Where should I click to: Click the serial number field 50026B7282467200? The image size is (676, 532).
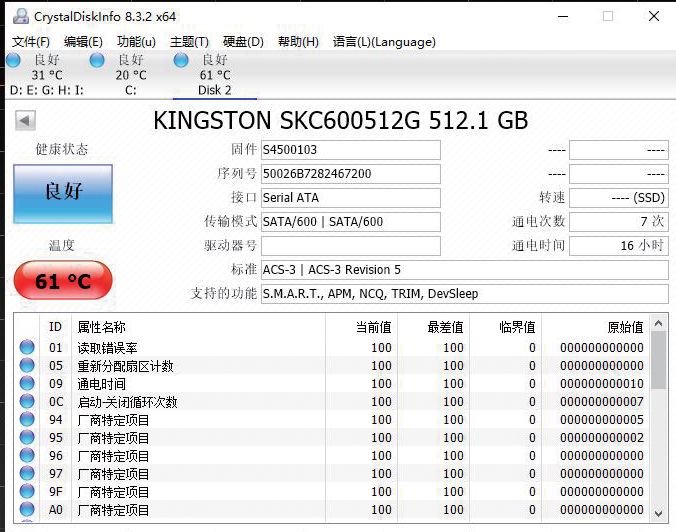point(351,174)
